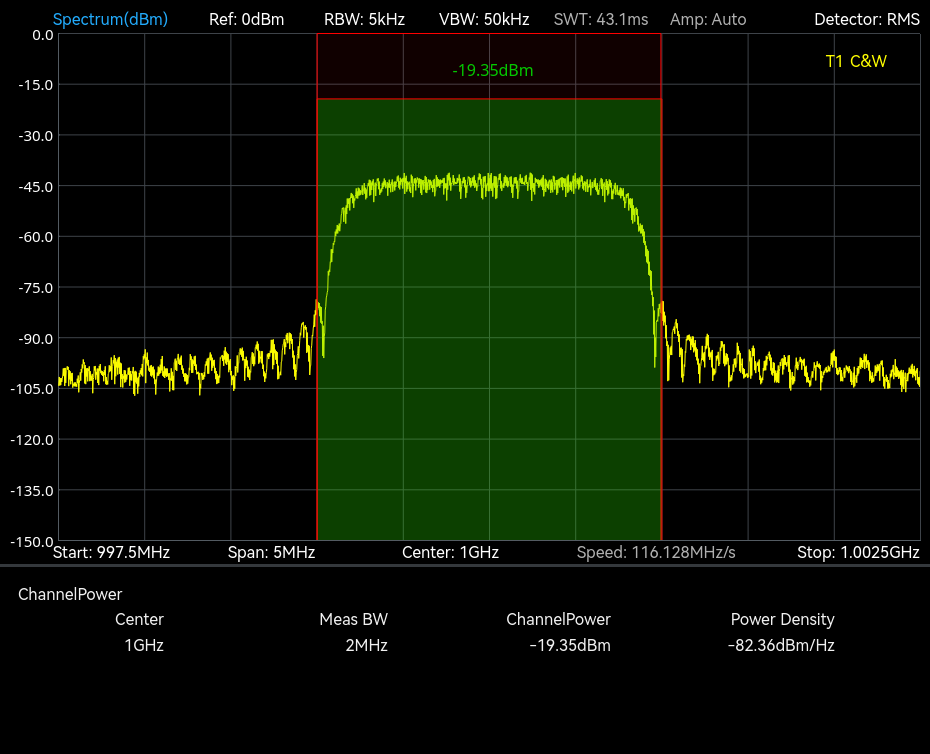Click the -19.35dBm channel power marker label

click(492, 71)
